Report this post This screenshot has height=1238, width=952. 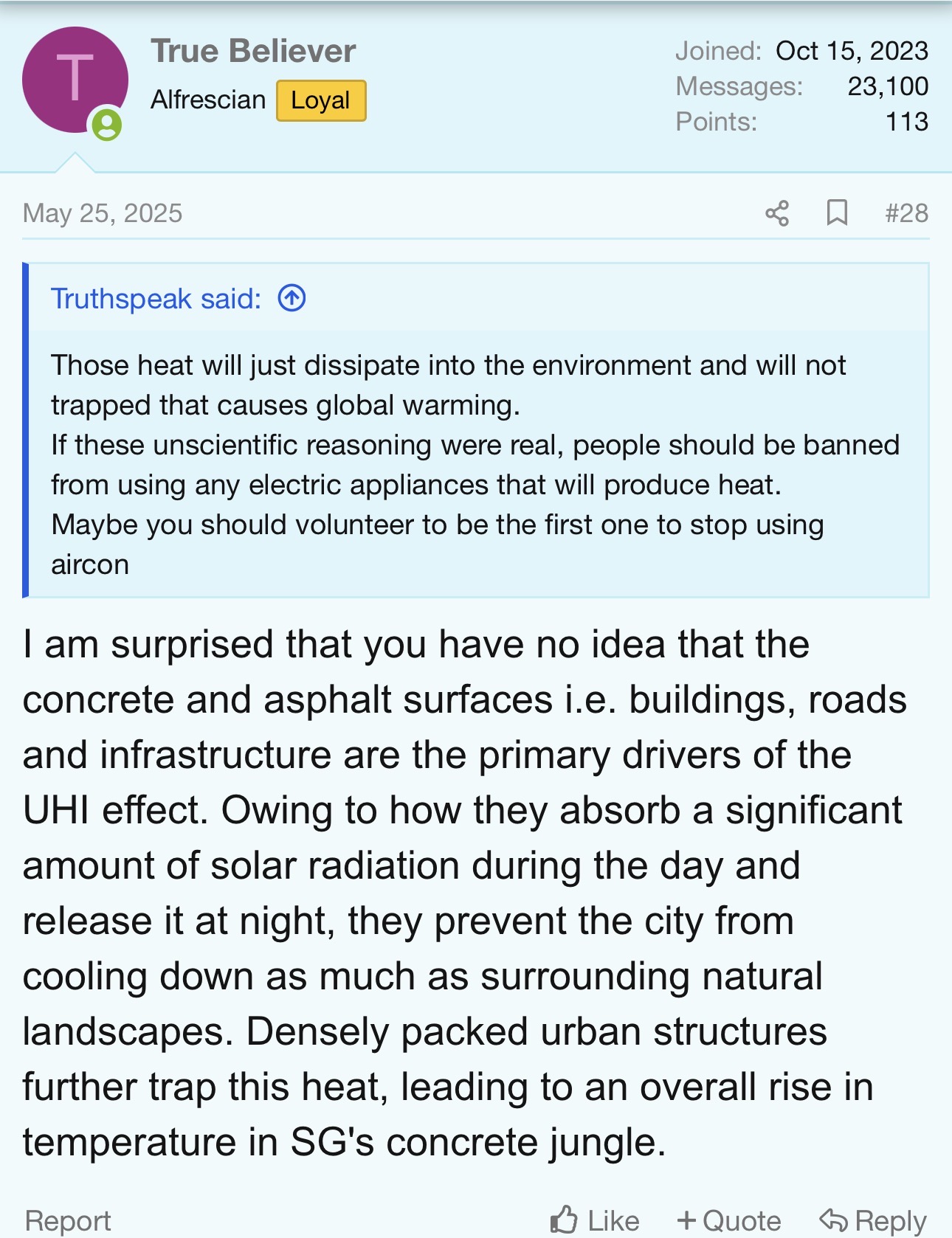[68, 1220]
